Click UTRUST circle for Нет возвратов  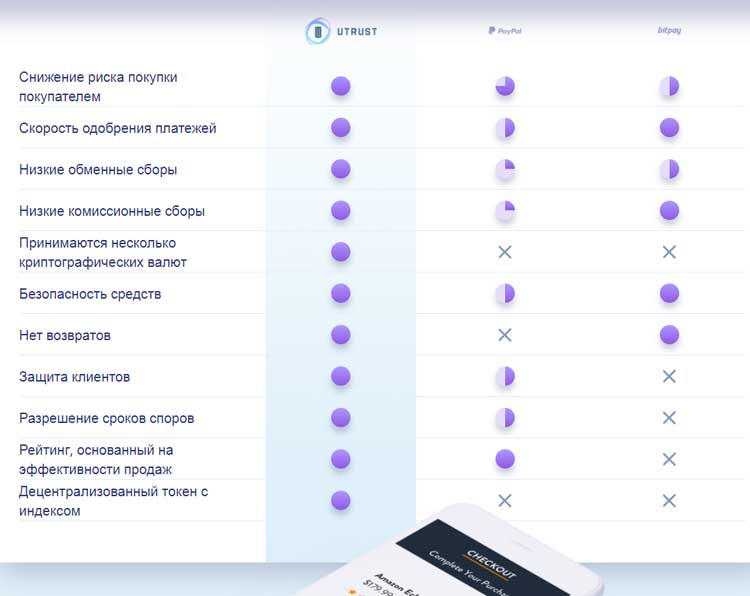click(x=341, y=335)
